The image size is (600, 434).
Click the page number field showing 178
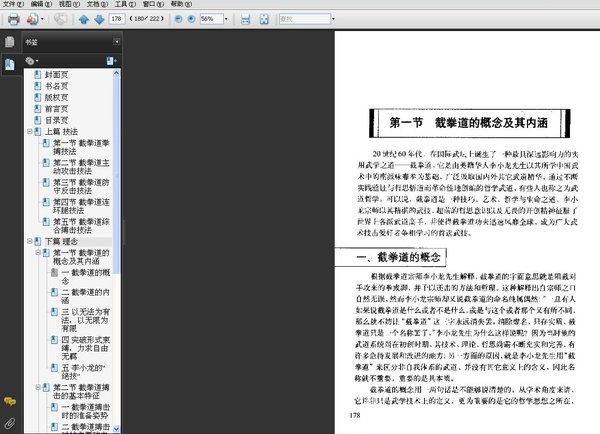pyautogui.click(x=117, y=19)
